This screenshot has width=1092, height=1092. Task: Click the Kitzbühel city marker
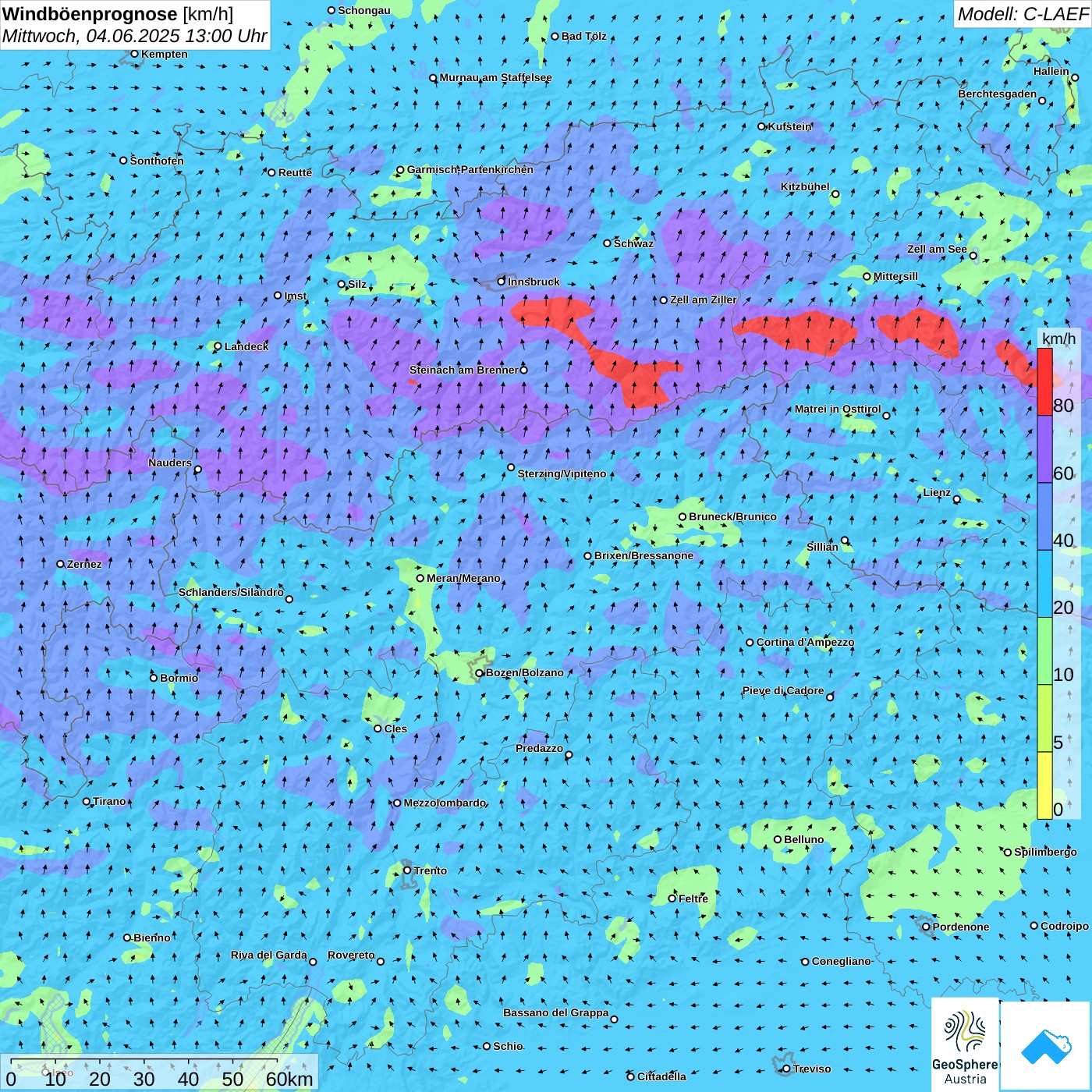click(835, 194)
